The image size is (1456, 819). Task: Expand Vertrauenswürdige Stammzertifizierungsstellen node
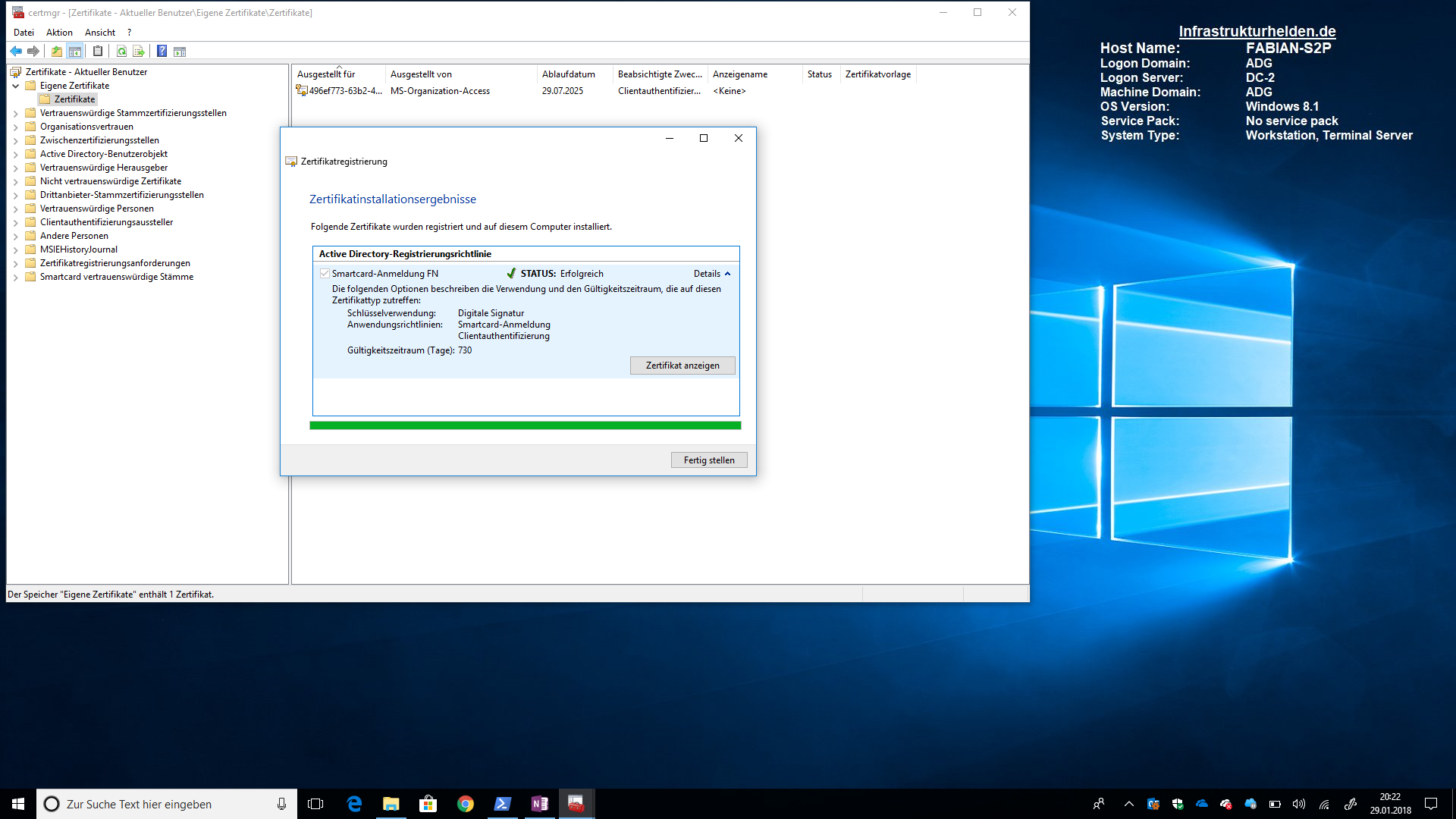tap(15, 113)
